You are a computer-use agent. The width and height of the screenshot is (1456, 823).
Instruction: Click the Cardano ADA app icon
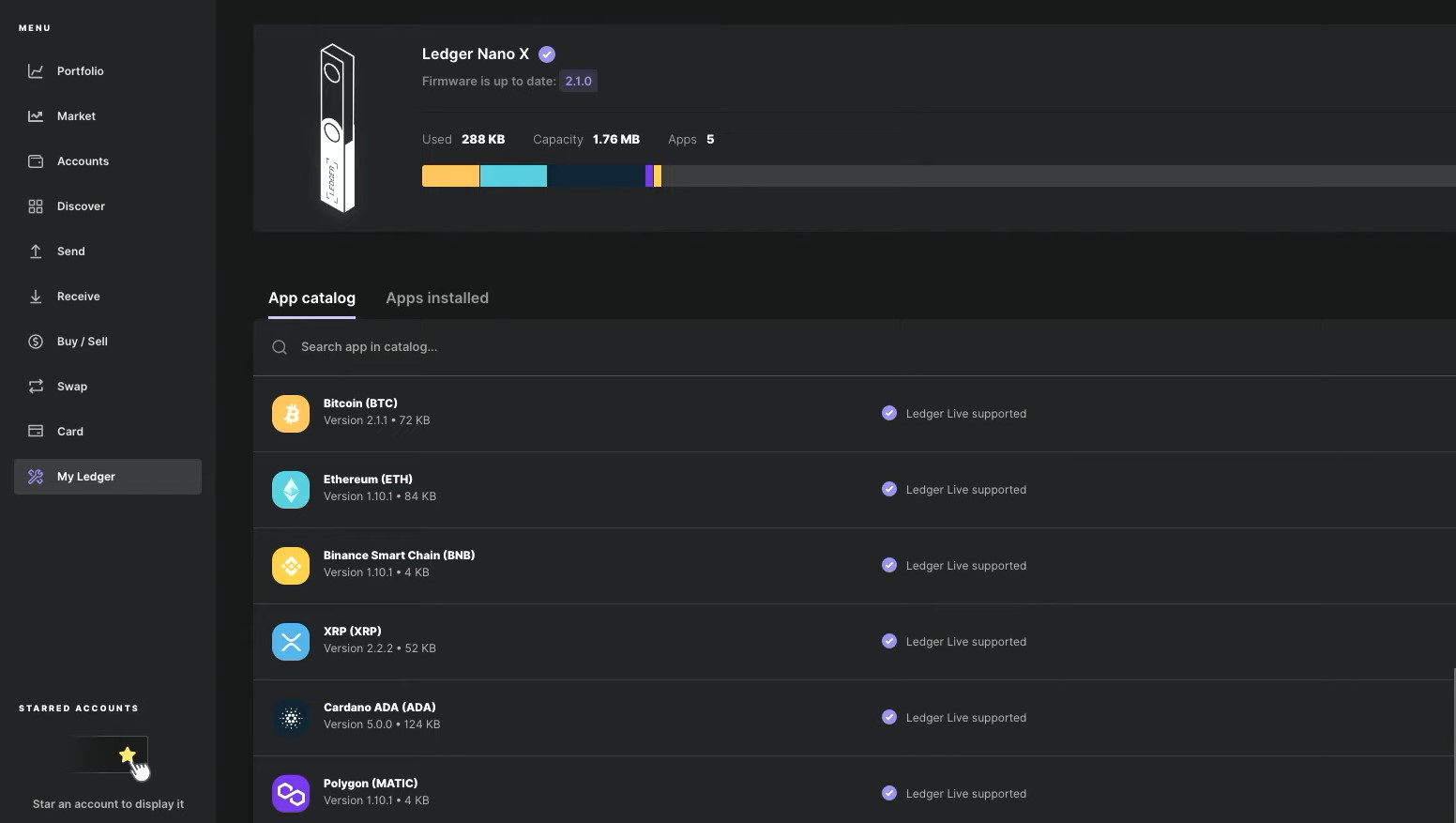coord(291,718)
